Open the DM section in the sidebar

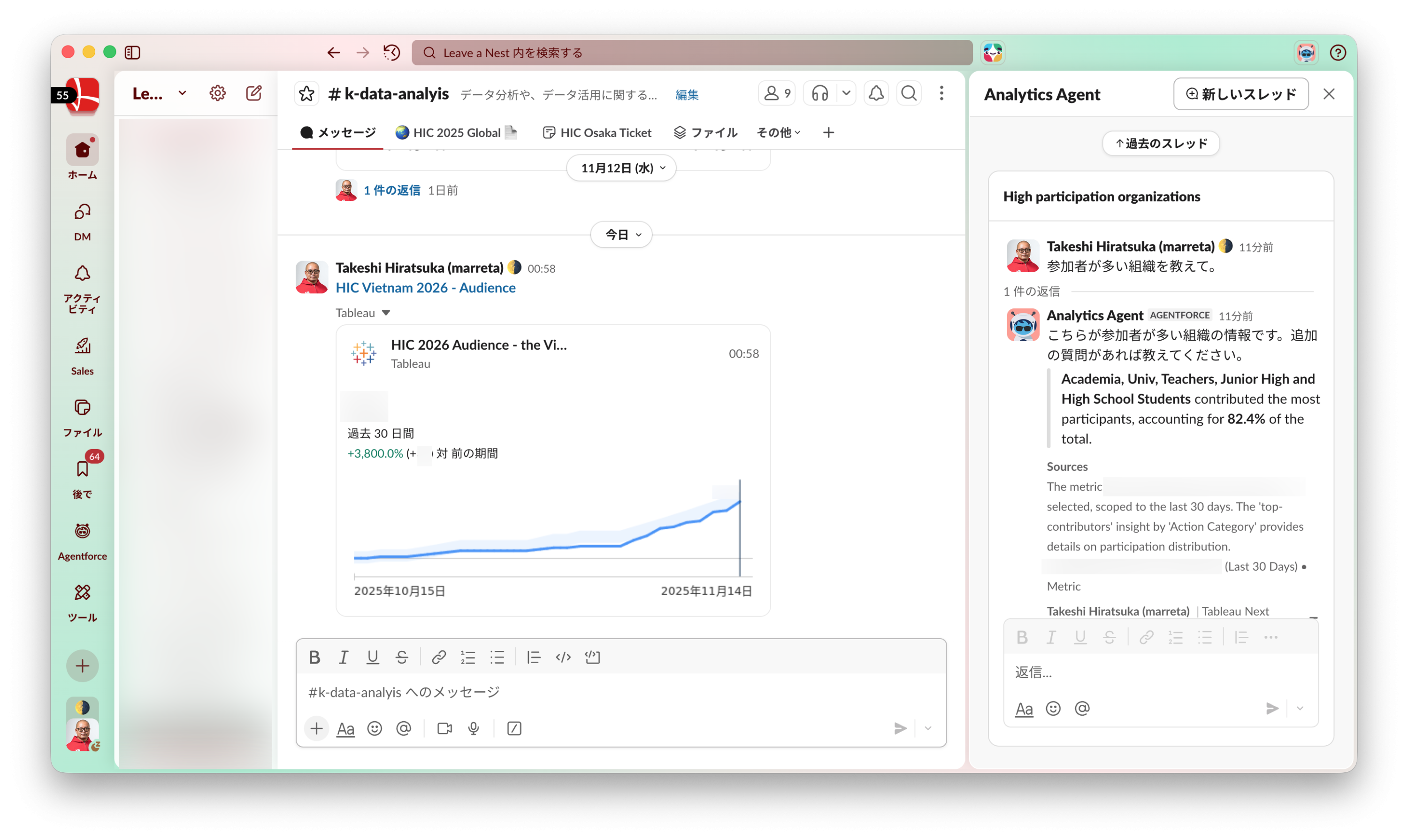(x=82, y=221)
